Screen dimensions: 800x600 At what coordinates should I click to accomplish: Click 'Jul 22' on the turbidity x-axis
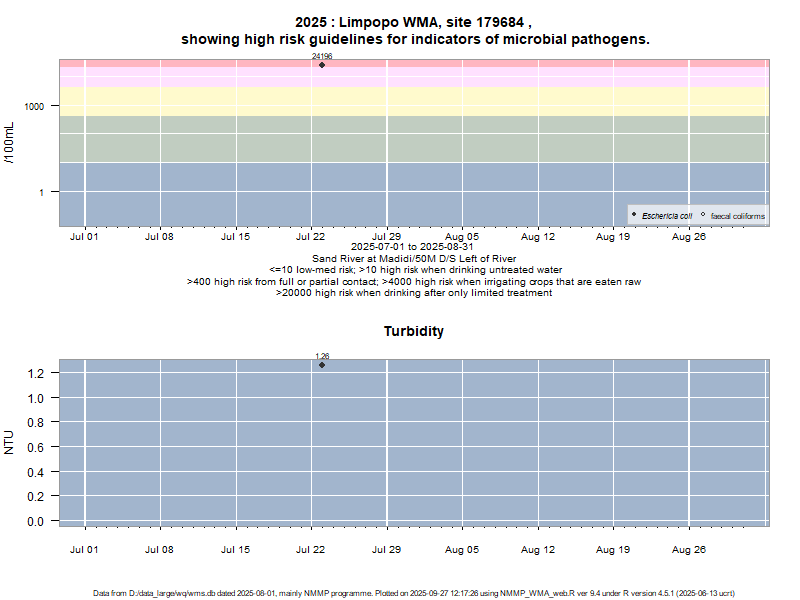tap(311, 549)
